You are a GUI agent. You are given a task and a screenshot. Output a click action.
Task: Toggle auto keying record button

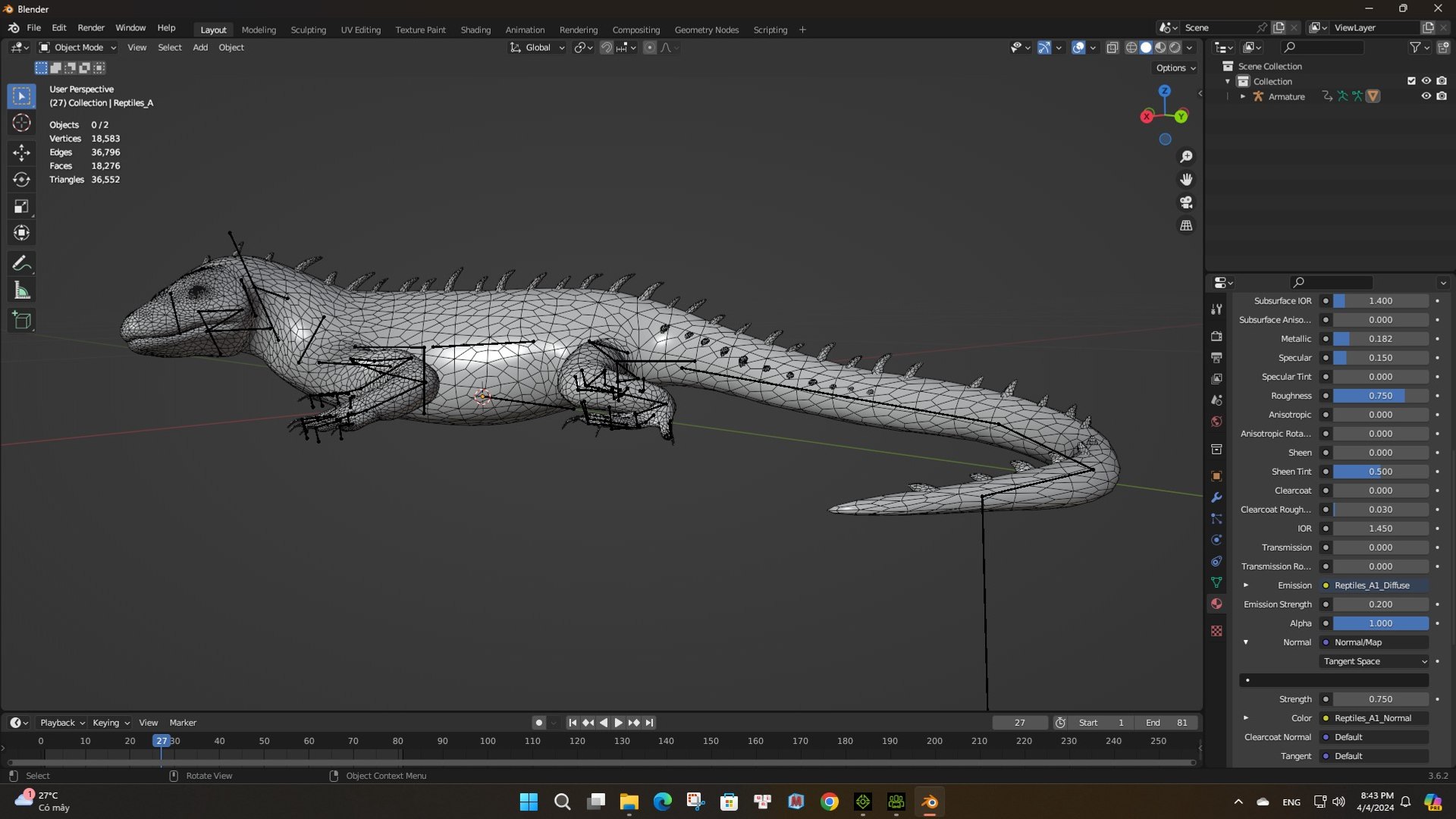click(538, 723)
